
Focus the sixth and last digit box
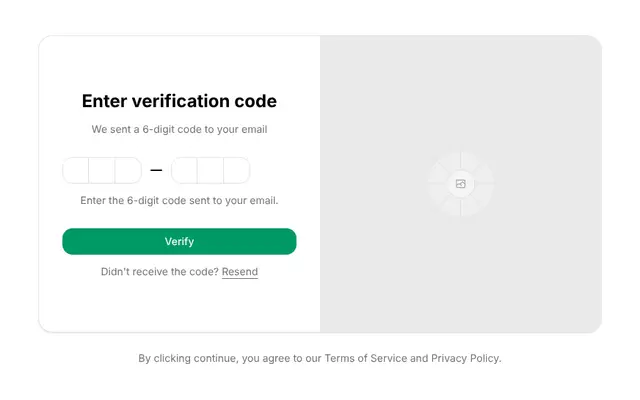[237, 170]
